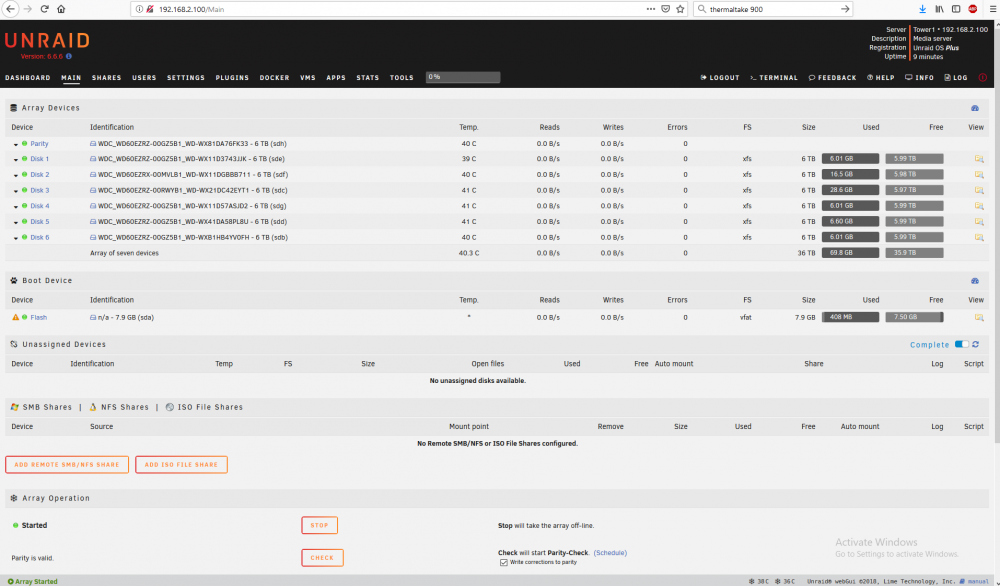Viewport: 1000px width, 586px height.
Task: Go to the browser home page
Action: pos(61,9)
